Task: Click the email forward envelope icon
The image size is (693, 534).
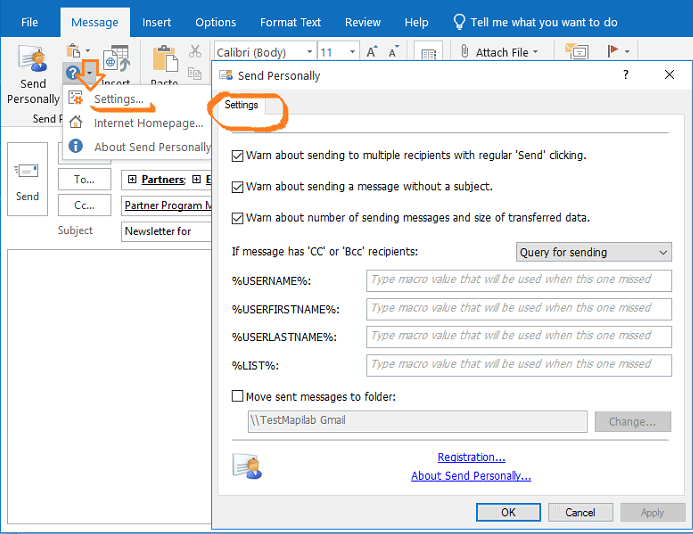Action: (x=576, y=51)
